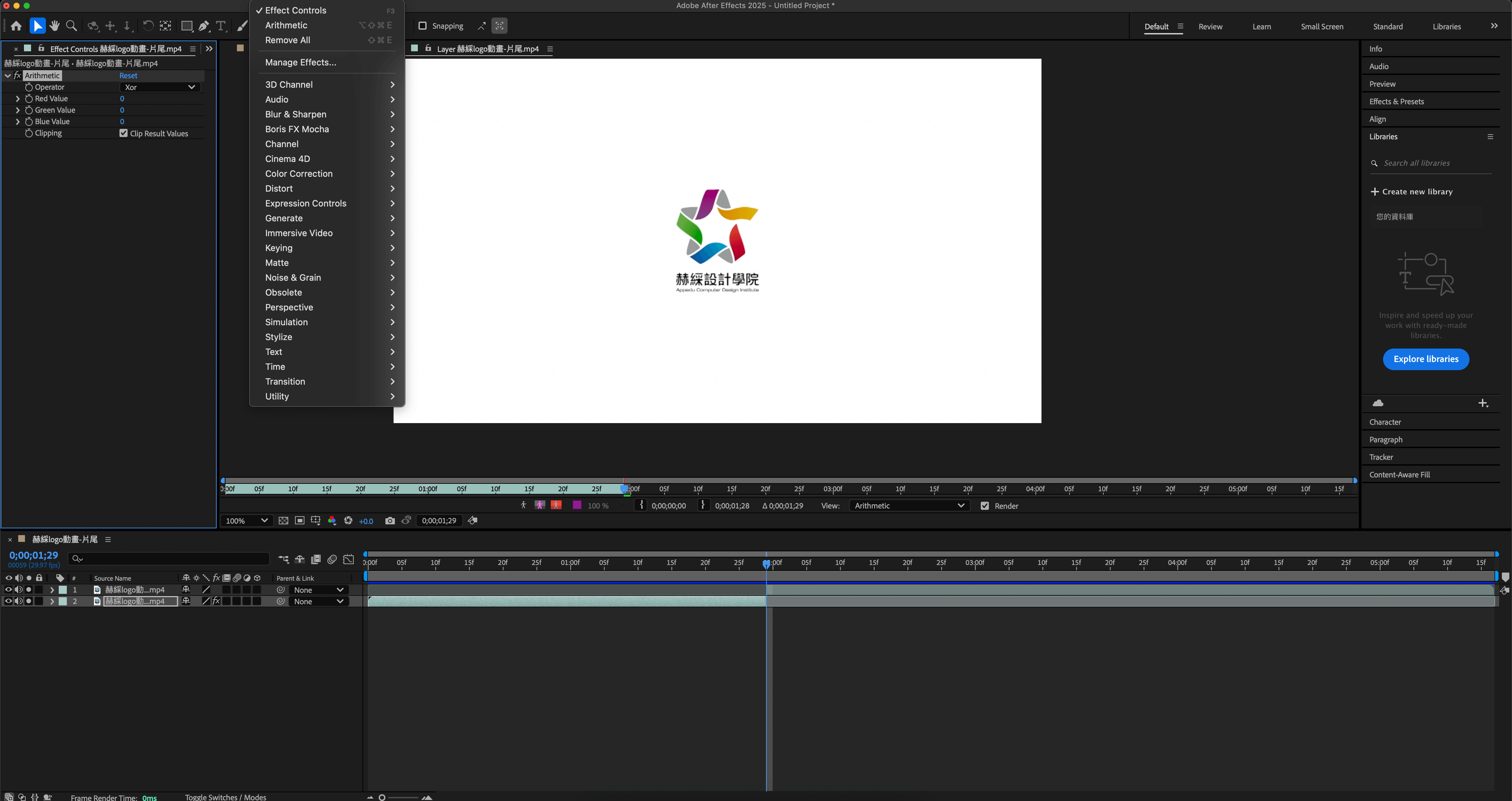Toggle the frame blending switch icon in timeline
Image resolution: width=1512 pixels, height=801 pixels.
(316, 559)
